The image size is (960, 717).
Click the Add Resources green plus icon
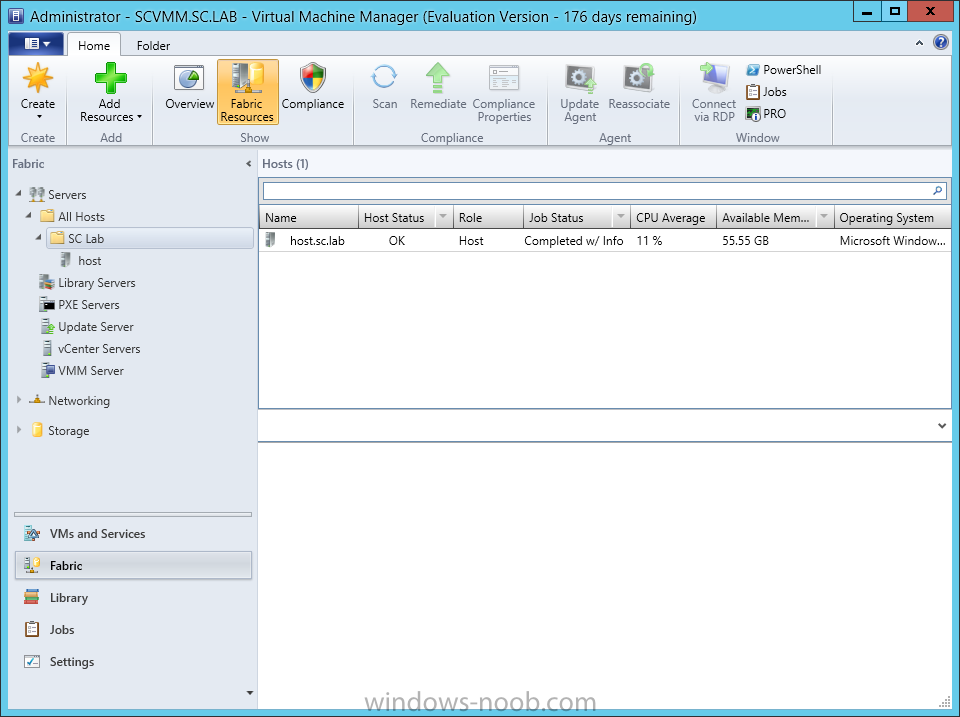point(111,78)
